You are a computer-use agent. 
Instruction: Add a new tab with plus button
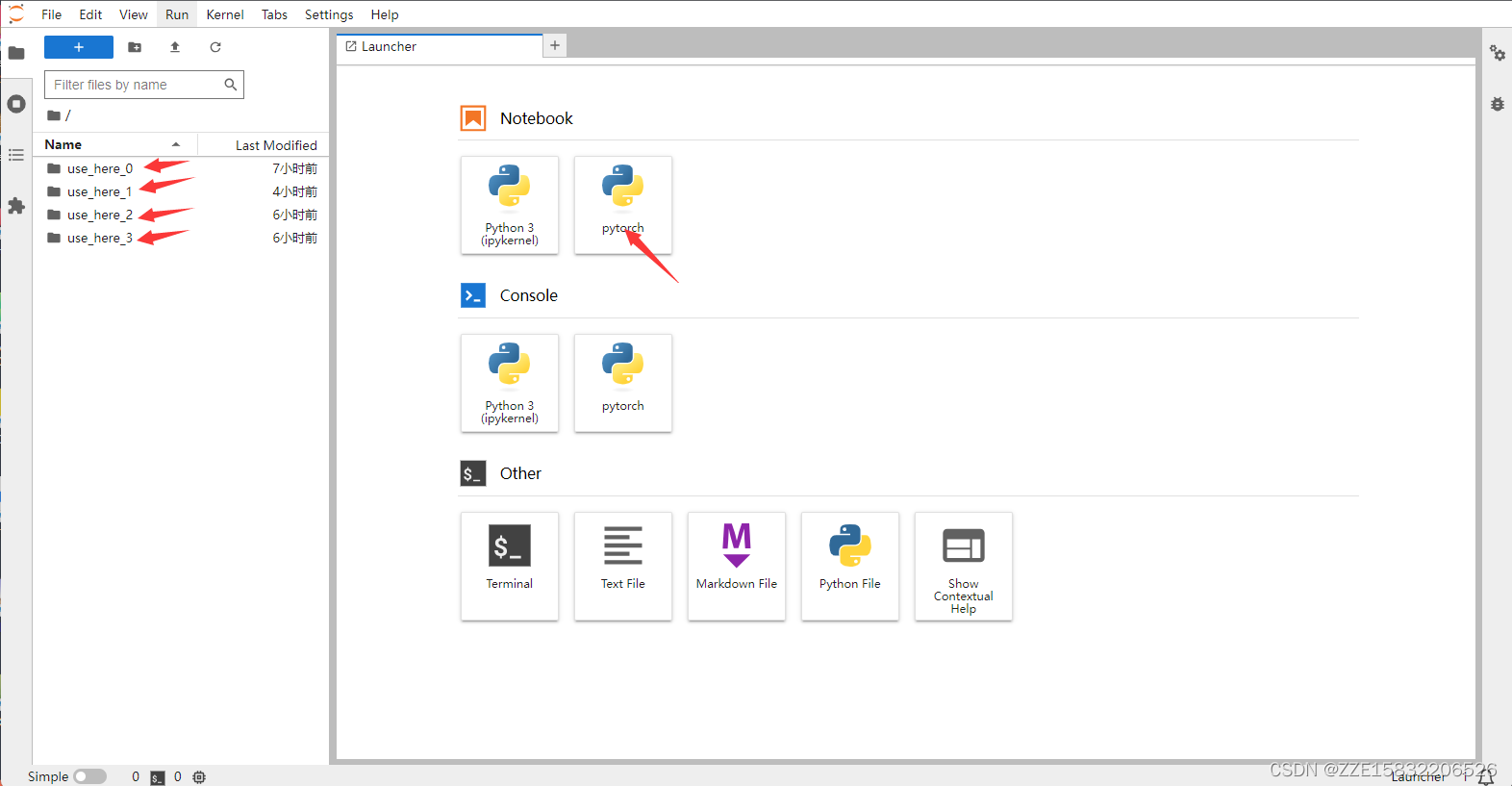point(555,45)
